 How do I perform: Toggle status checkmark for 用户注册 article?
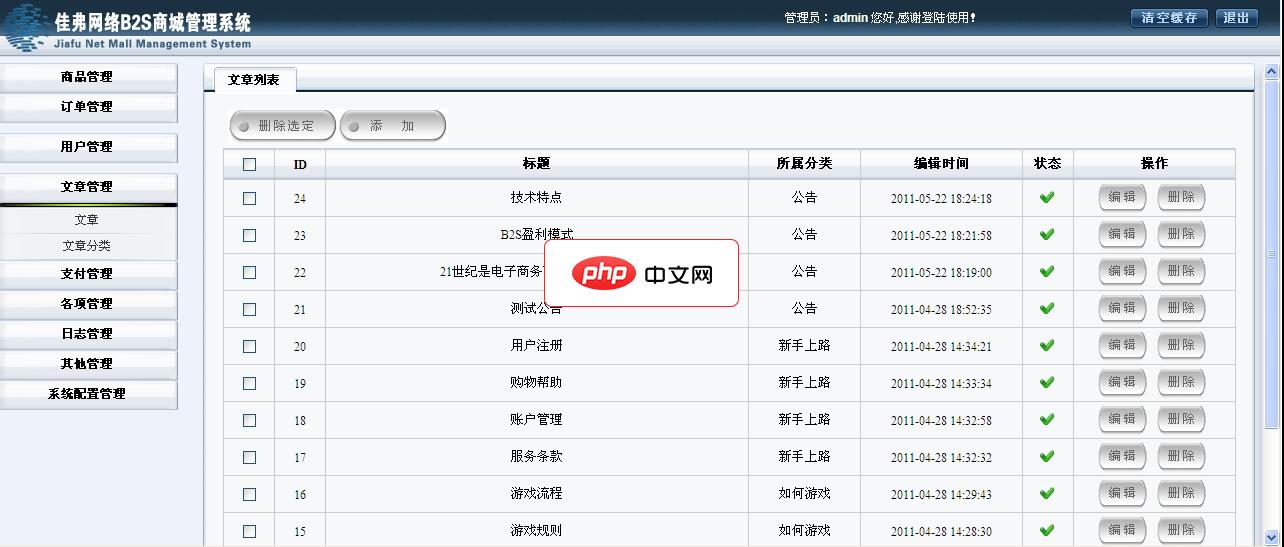tap(1047, 345)
